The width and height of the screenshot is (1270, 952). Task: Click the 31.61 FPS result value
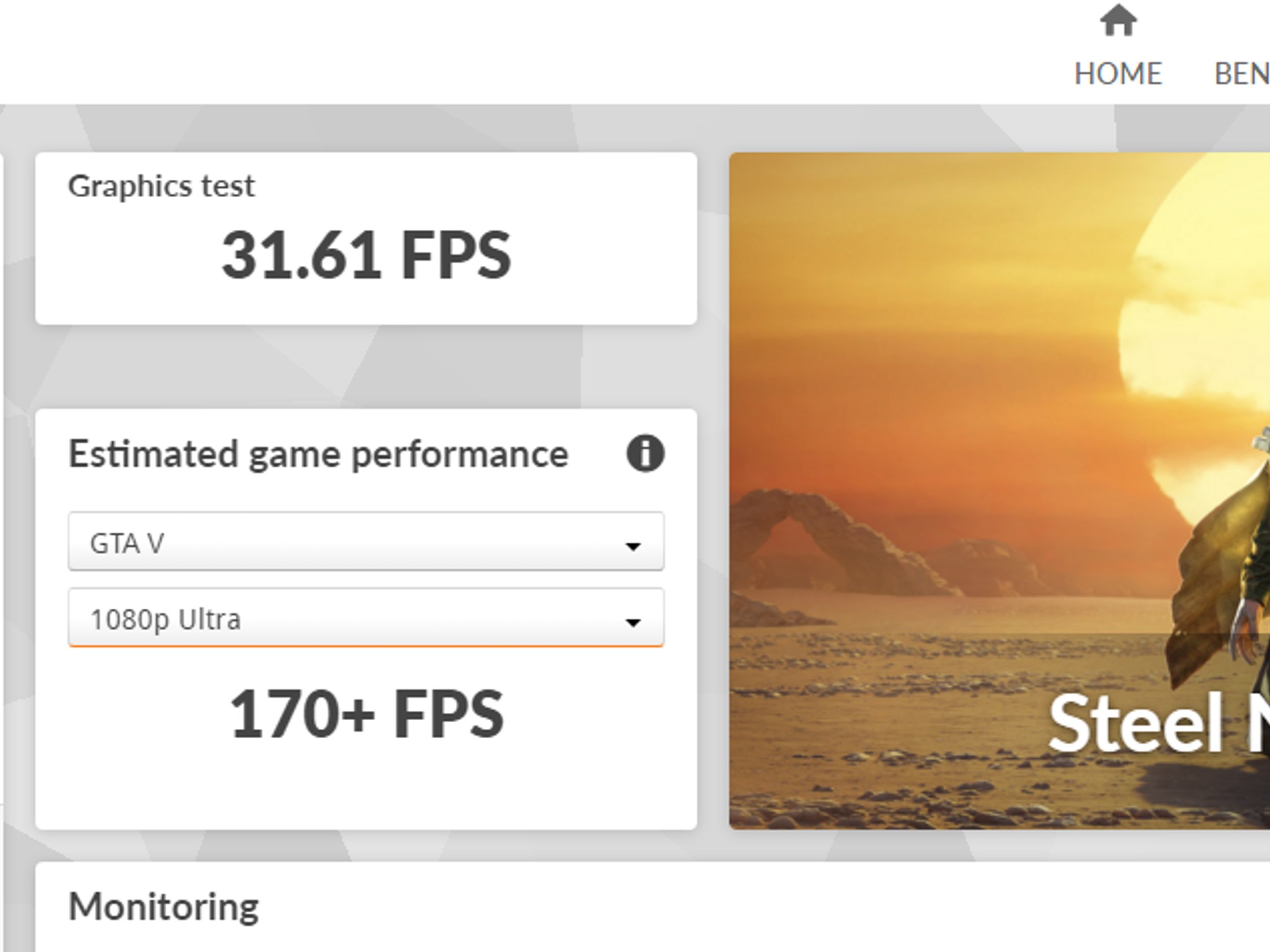[366, 255]
